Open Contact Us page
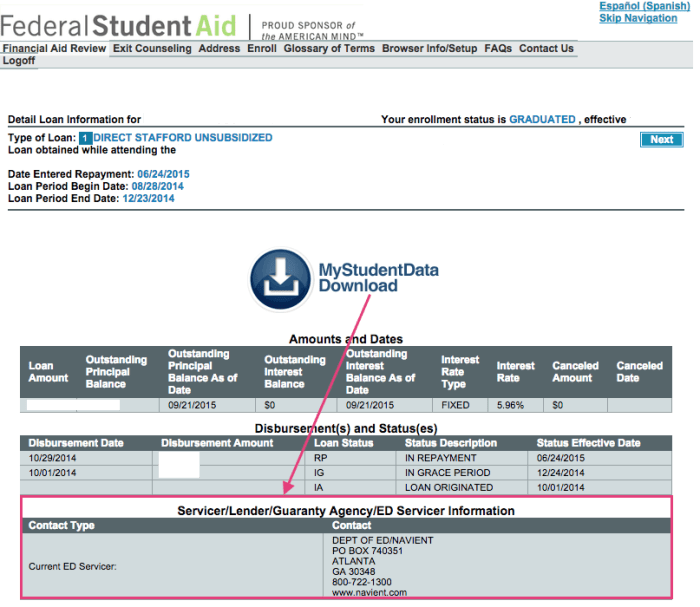Image resolution: width=700 pixels, height=607 pixels. point(546,48)
